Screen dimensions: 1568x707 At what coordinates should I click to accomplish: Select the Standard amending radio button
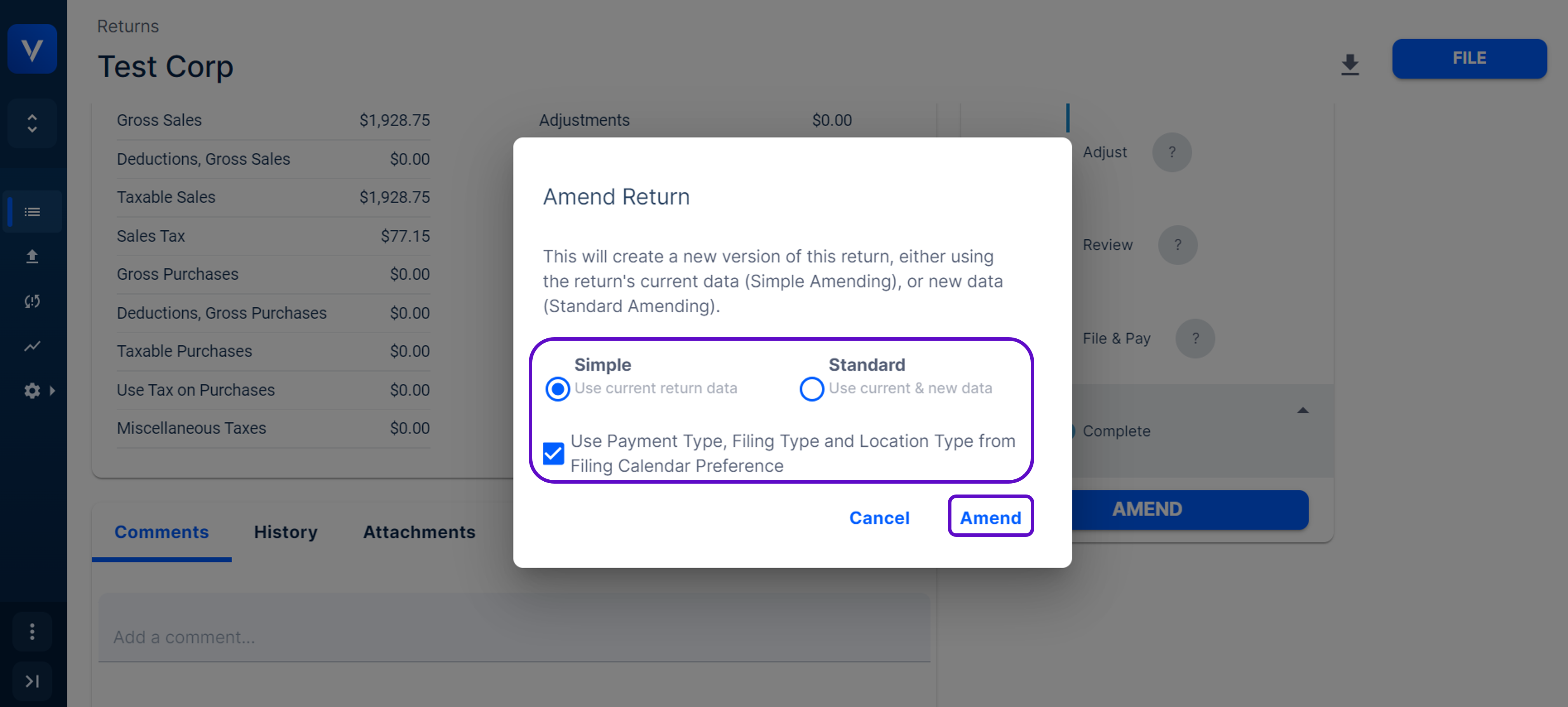[812, 389]
